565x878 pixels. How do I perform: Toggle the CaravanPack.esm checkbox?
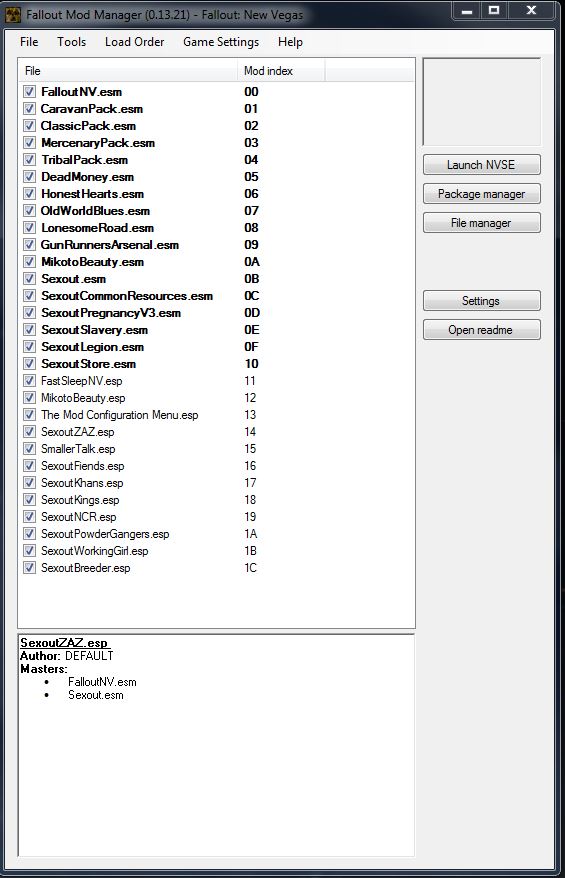30,109
